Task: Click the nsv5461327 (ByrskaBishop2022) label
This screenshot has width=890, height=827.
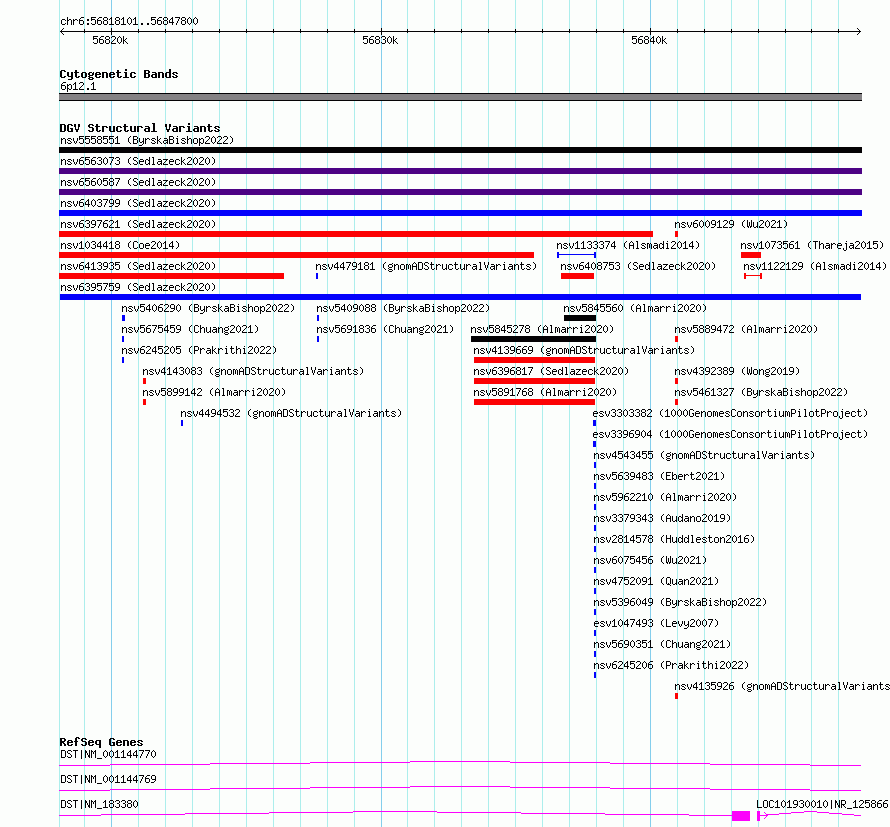Action: click(x=761, y=392)
